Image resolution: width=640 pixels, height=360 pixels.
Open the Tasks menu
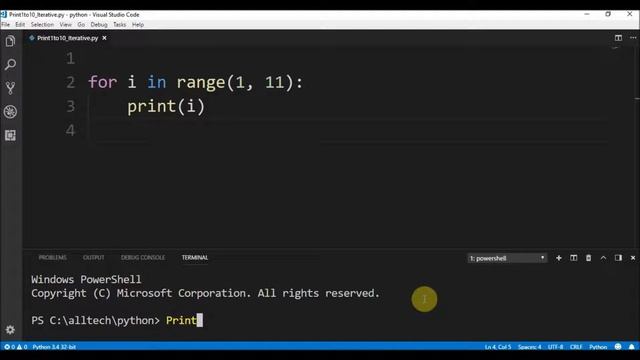(x=120, y=24)
